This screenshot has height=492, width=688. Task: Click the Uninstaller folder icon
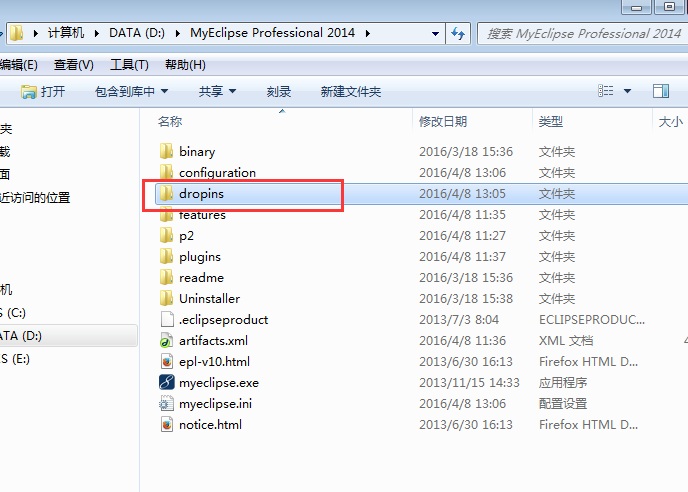[166, 299]
